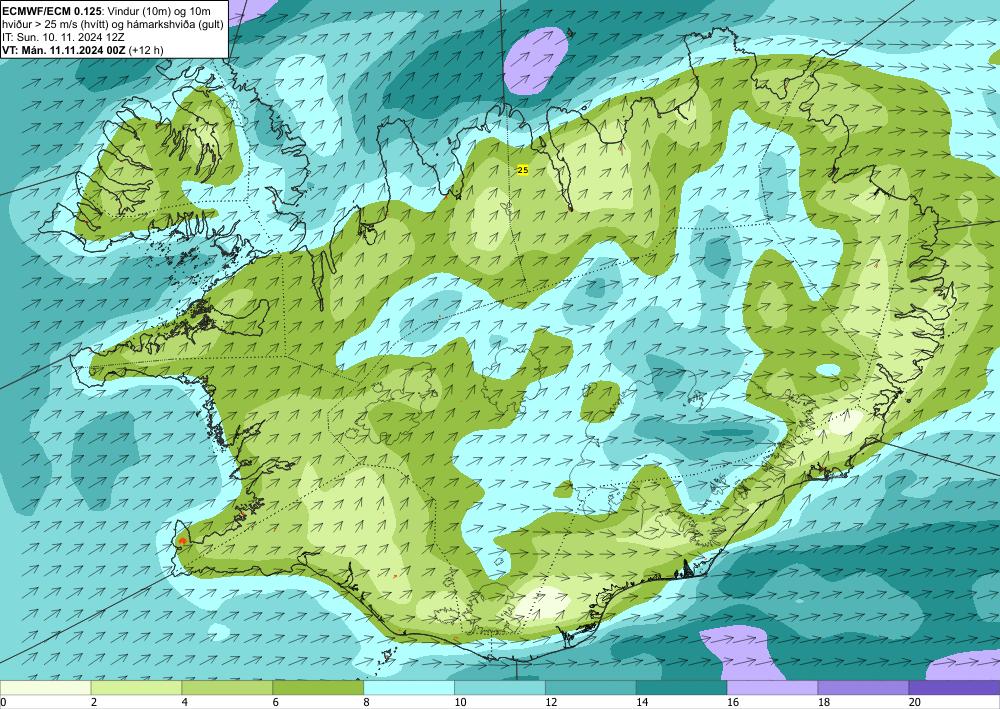The image size is (1000, 709).
Task: Click legend scale value '10'
Action: tap(460, 702)
